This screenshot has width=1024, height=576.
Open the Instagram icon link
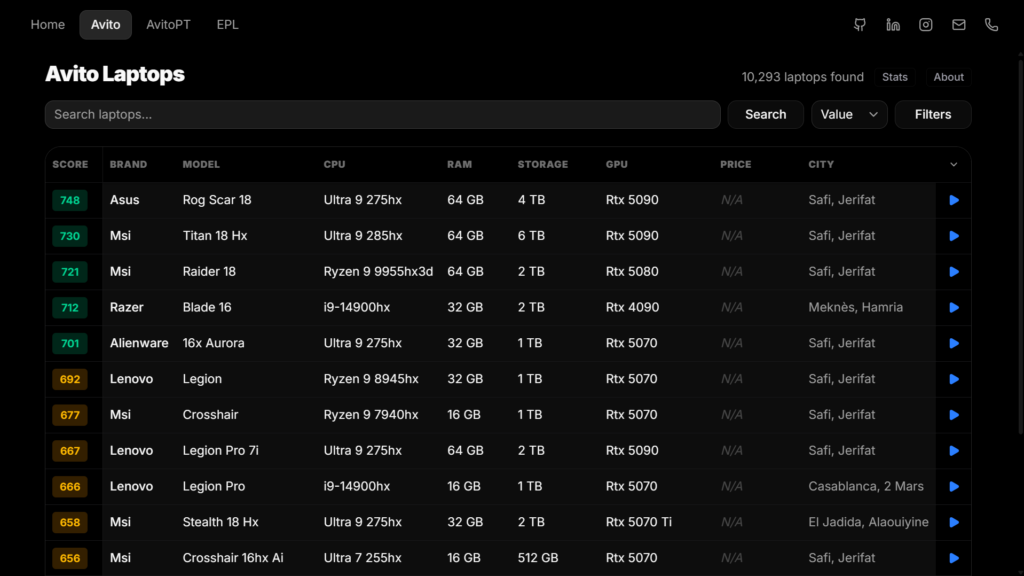pyautogui.click(x=925, y=25)
